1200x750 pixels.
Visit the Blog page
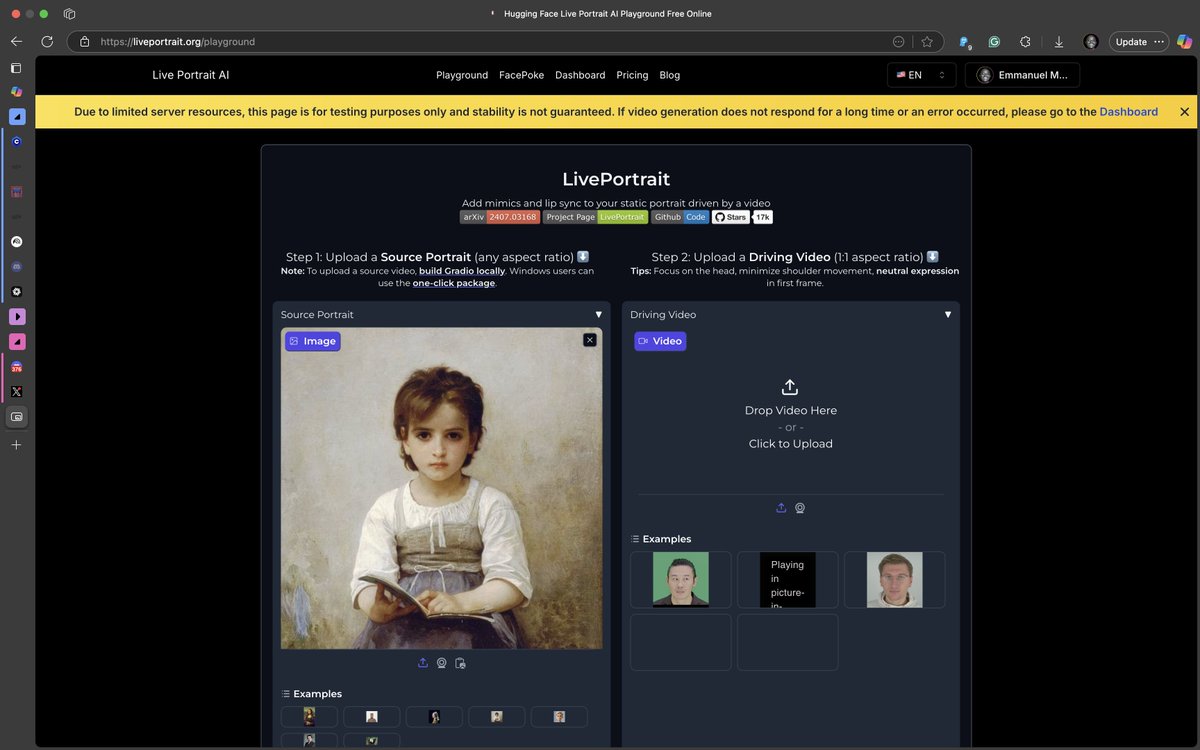[670, 75]
